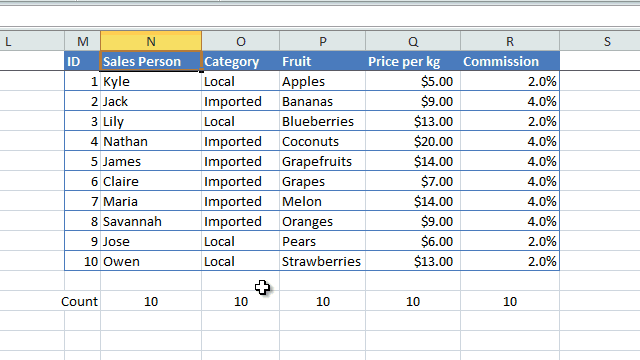Select the Category header cell
This screenshot has height=360, width=640.
point(240,61)
